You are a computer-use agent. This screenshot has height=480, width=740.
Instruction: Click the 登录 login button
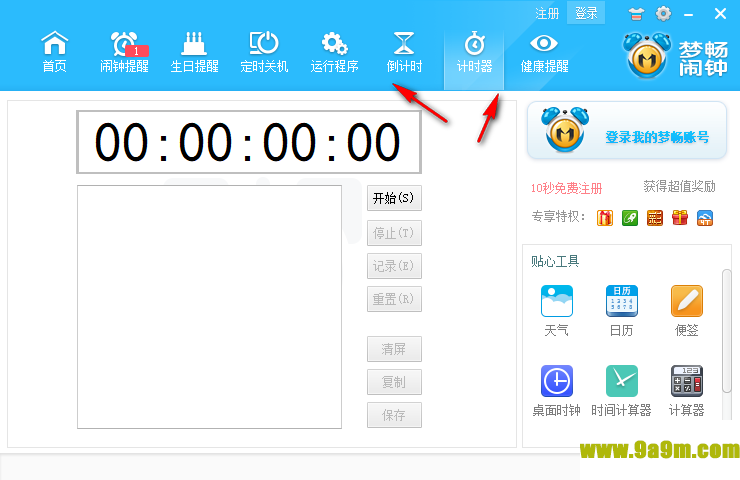point(586,13)
